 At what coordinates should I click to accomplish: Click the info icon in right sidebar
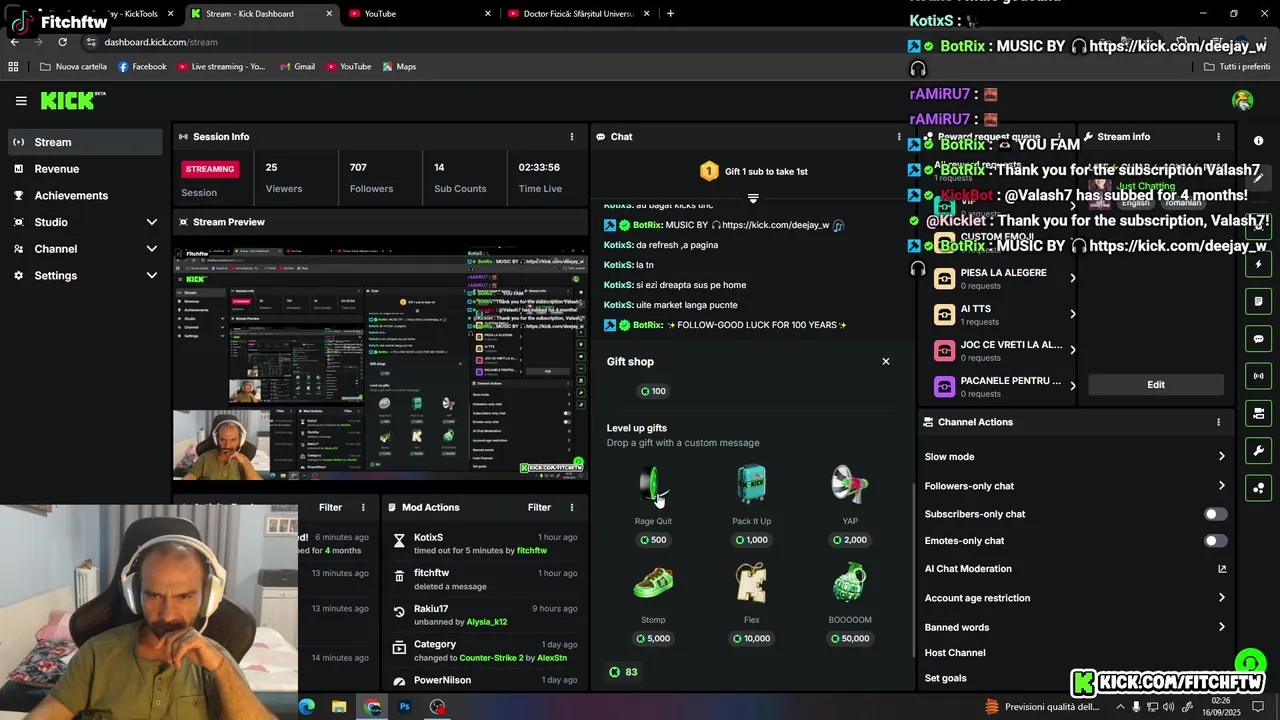(x=1259, y=141)
